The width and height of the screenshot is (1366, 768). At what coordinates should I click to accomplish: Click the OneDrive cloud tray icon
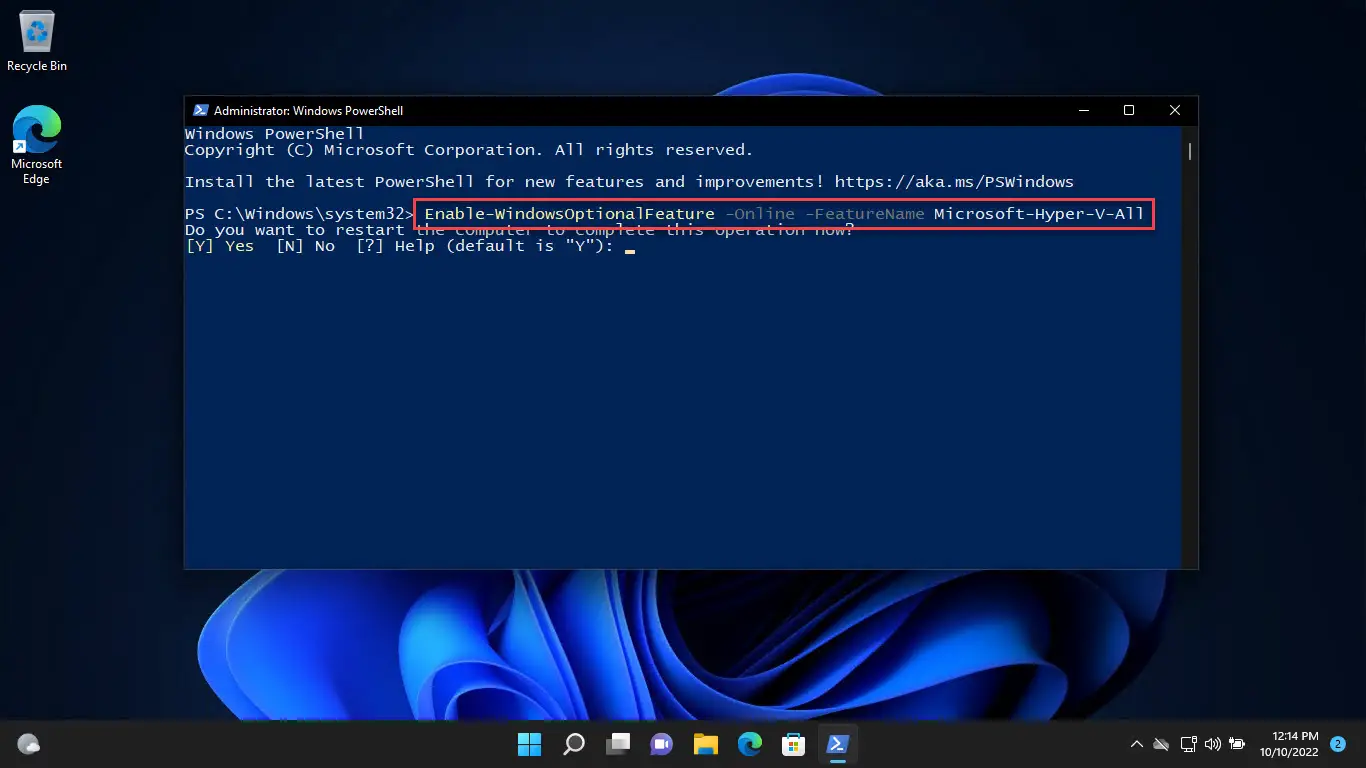(x=1161, y=744)
